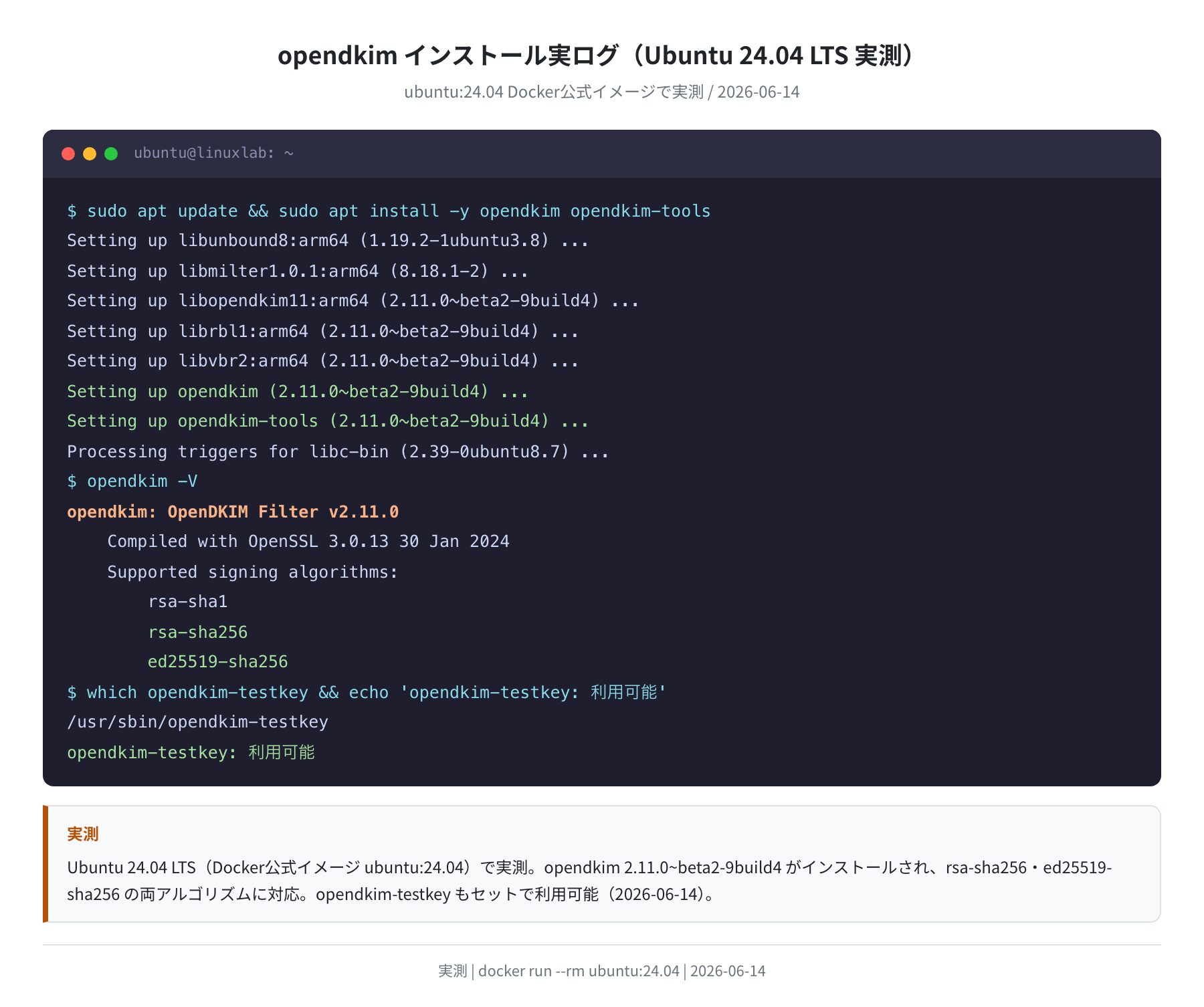This screenshot has width=1204, height=1007.
Task: Select the 'sudo apt update && sudo apt install' command line
Action: (x=389, y=211)
